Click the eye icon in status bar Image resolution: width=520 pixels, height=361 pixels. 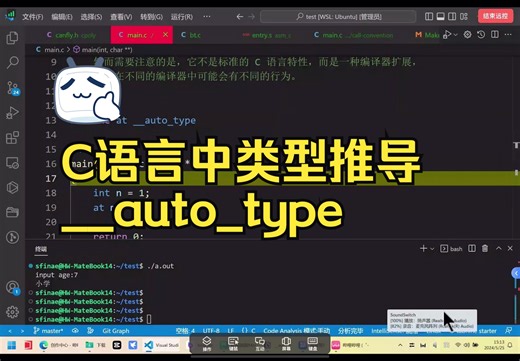tap(75, 331)
